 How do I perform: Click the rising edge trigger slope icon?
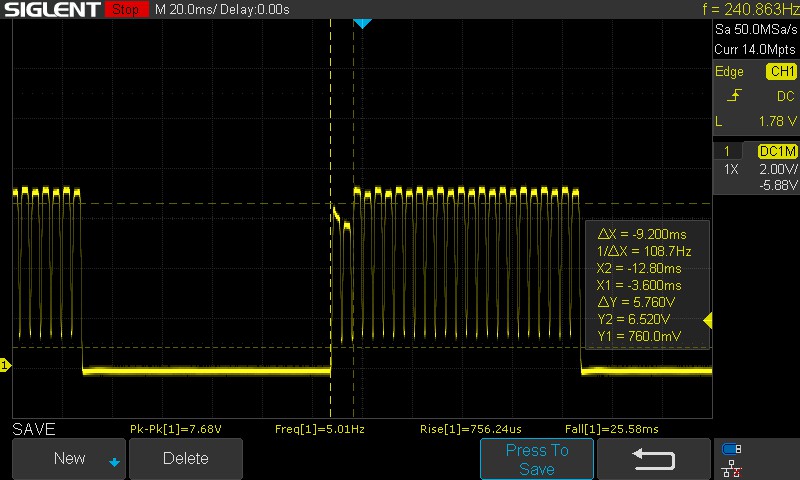(x=735, y=96)
